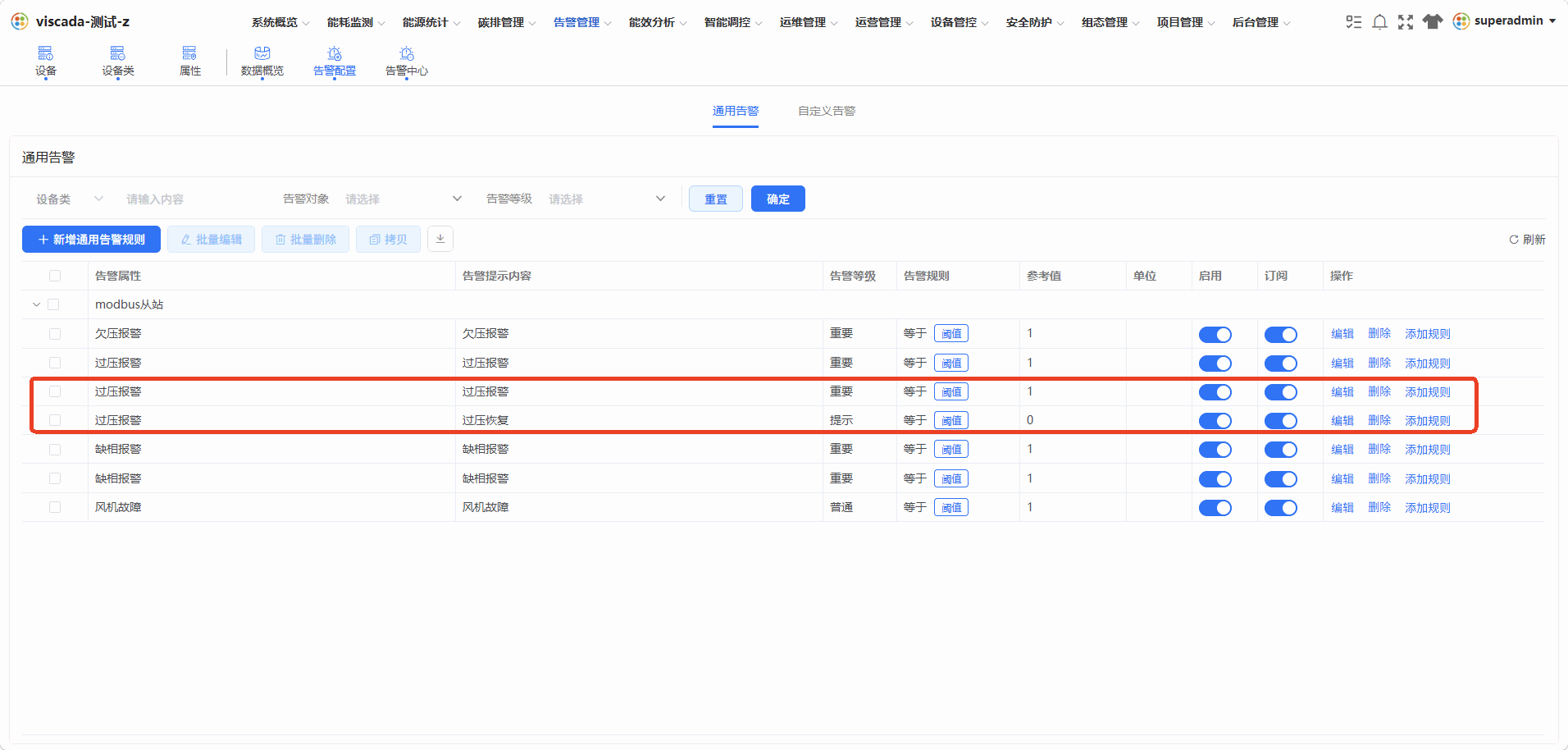Click 新增通用告警规则 button
Screen dimensions: 1568x750
pos(91,239)
